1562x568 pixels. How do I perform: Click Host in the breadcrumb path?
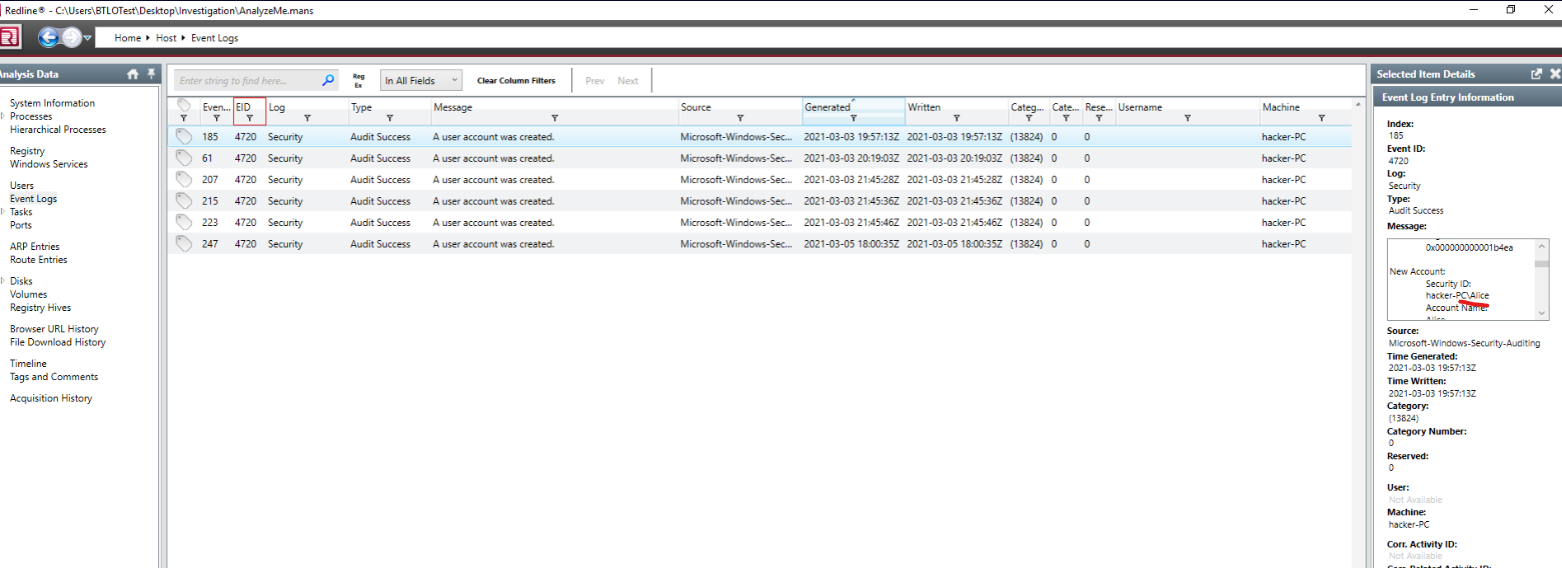coord(166,38)
